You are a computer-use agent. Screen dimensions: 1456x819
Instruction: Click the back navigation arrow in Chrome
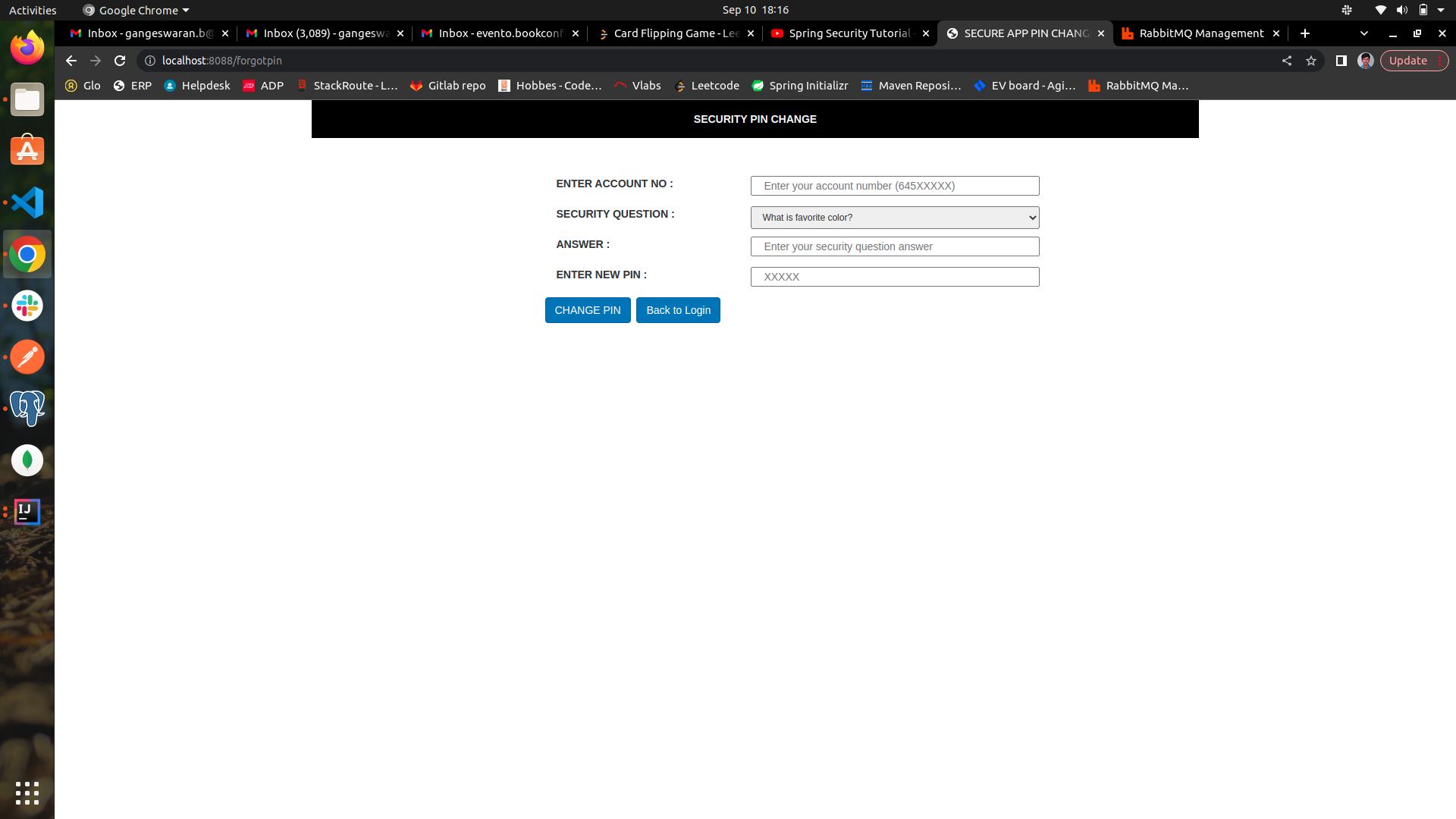(70, 61)
